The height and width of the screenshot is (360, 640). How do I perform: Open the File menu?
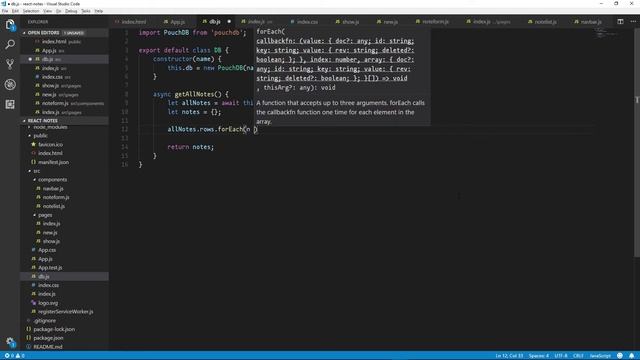point(5,11)
